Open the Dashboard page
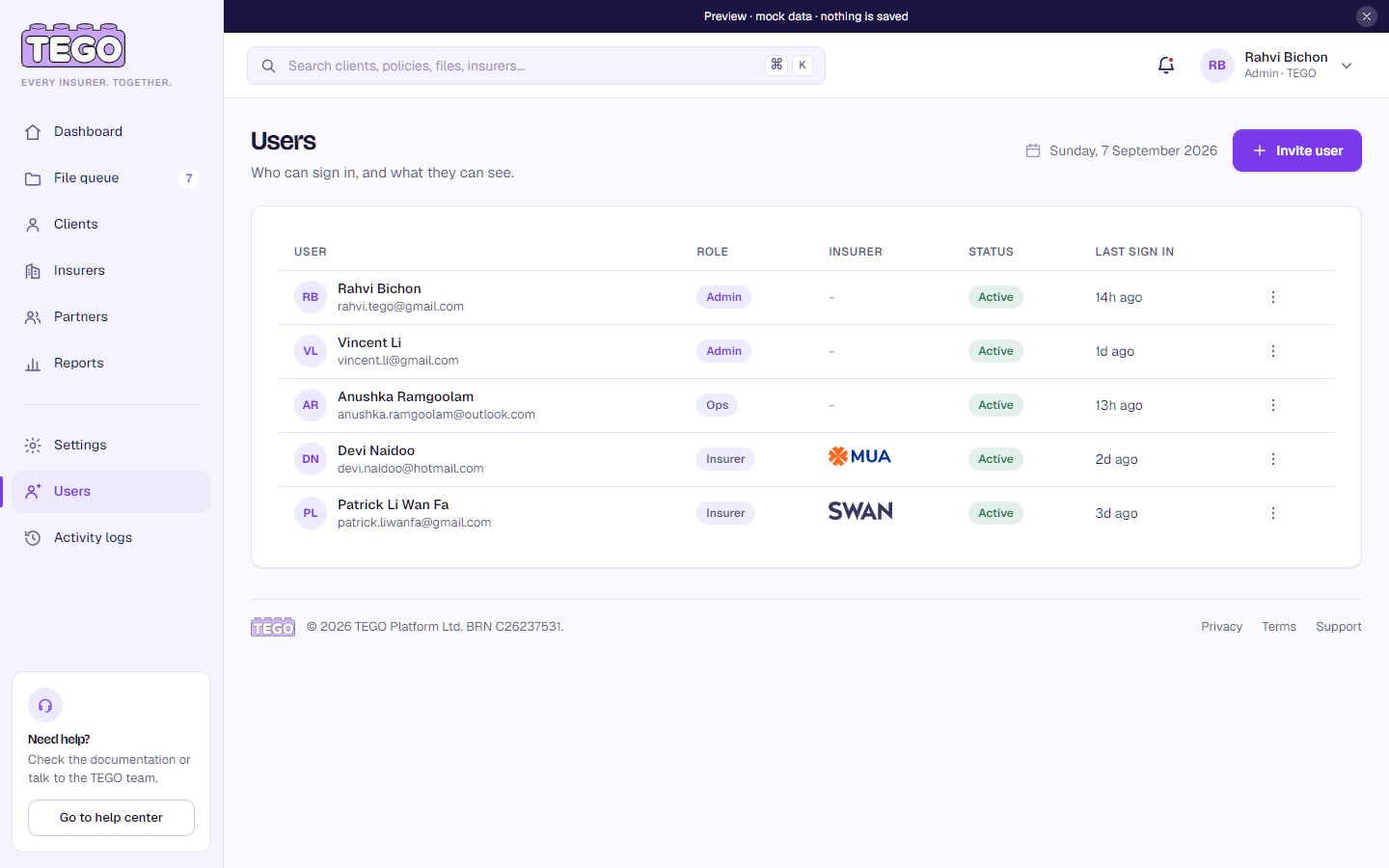1389x868 pixels. [112, 132]
